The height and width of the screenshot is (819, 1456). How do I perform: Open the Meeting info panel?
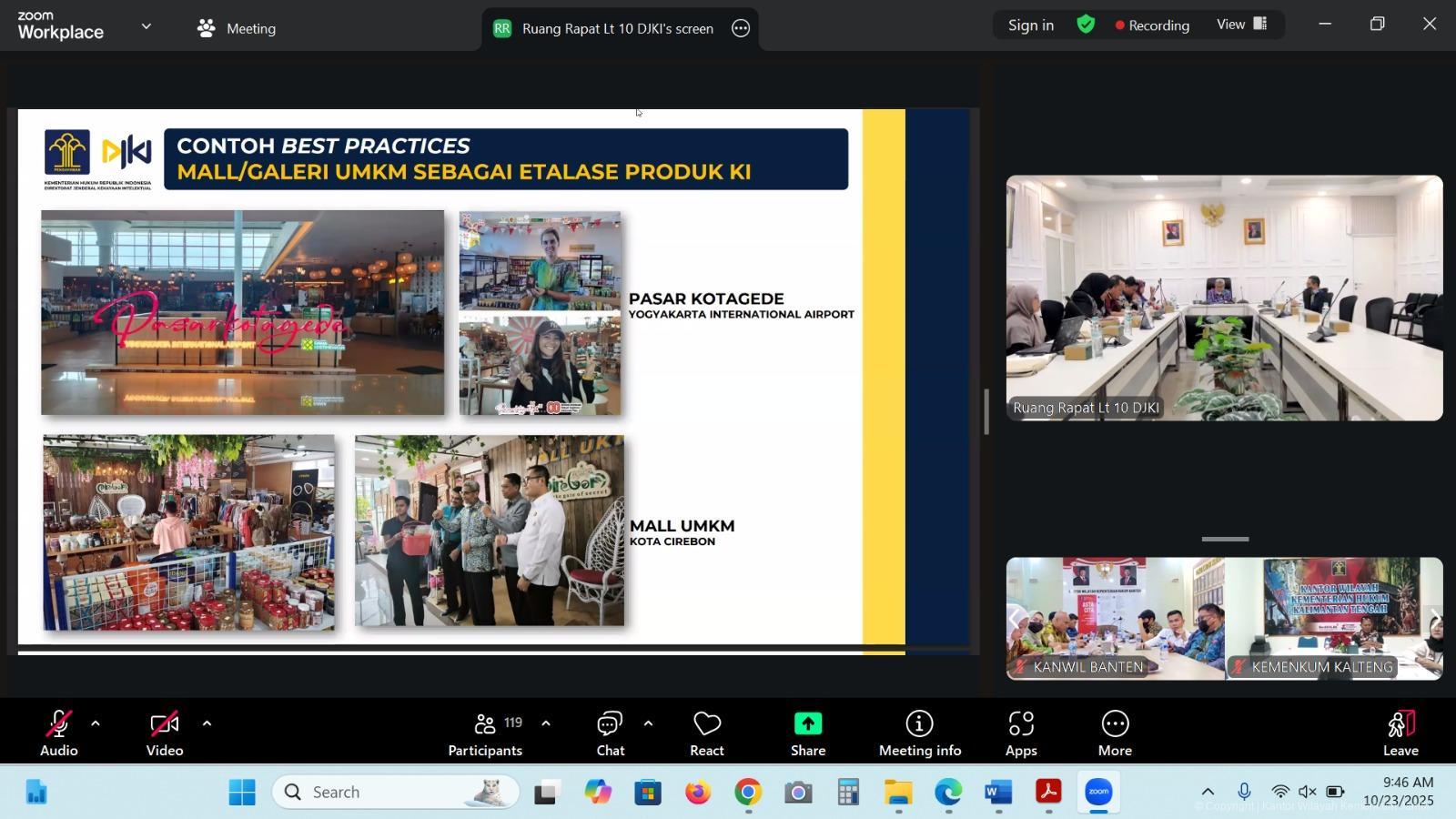click(x=919, y=733)
